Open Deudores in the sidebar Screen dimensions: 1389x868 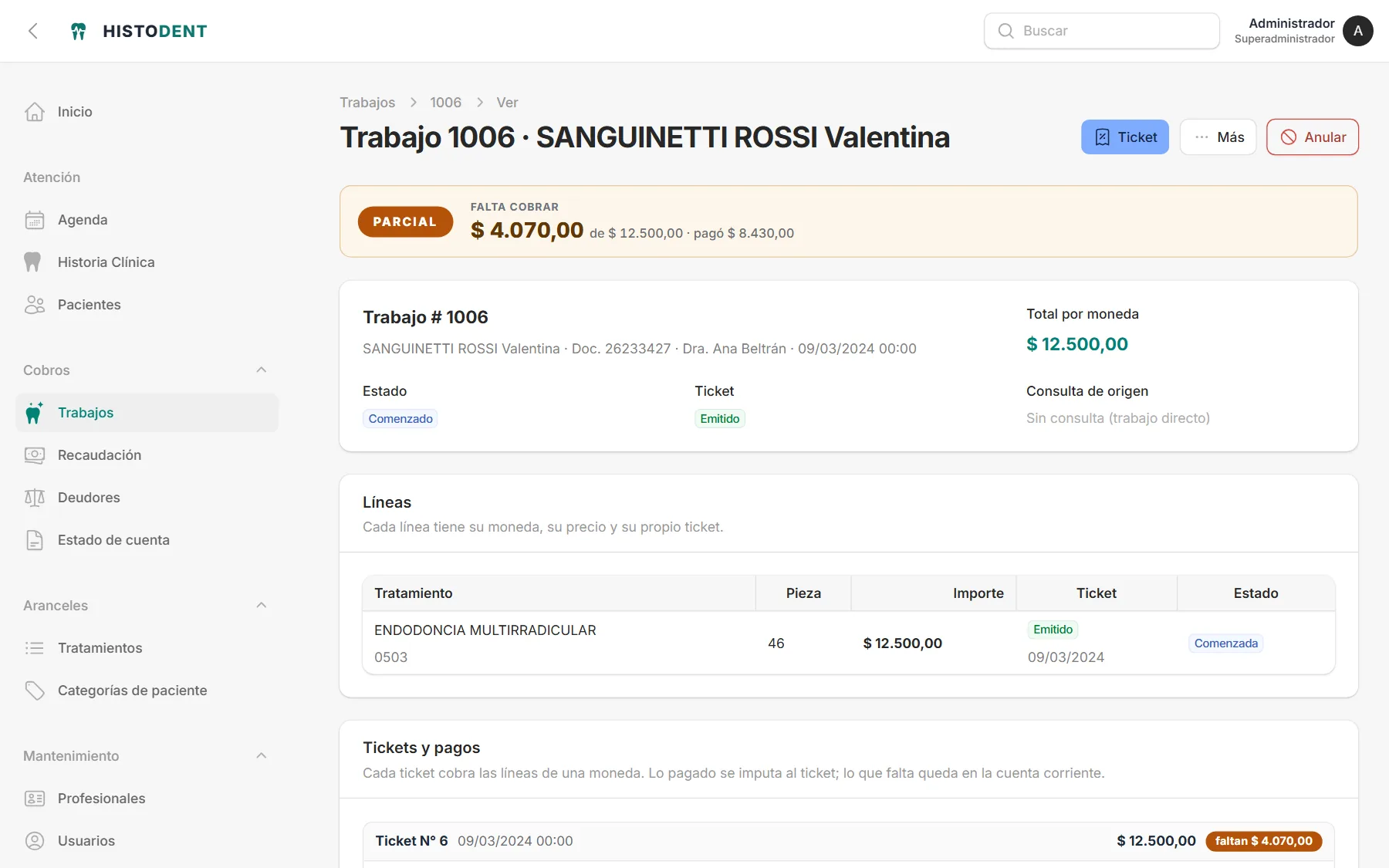click(x=147, y=498)
